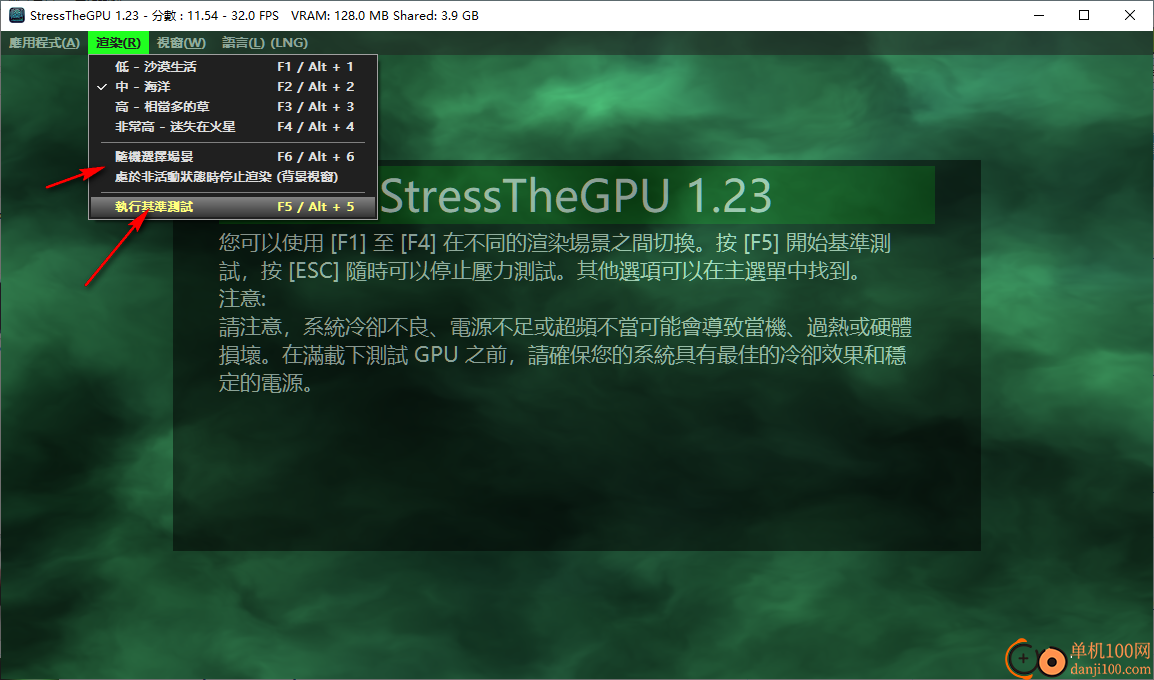Select the 低 - 沙漠生活 render scene

(233, 67)
